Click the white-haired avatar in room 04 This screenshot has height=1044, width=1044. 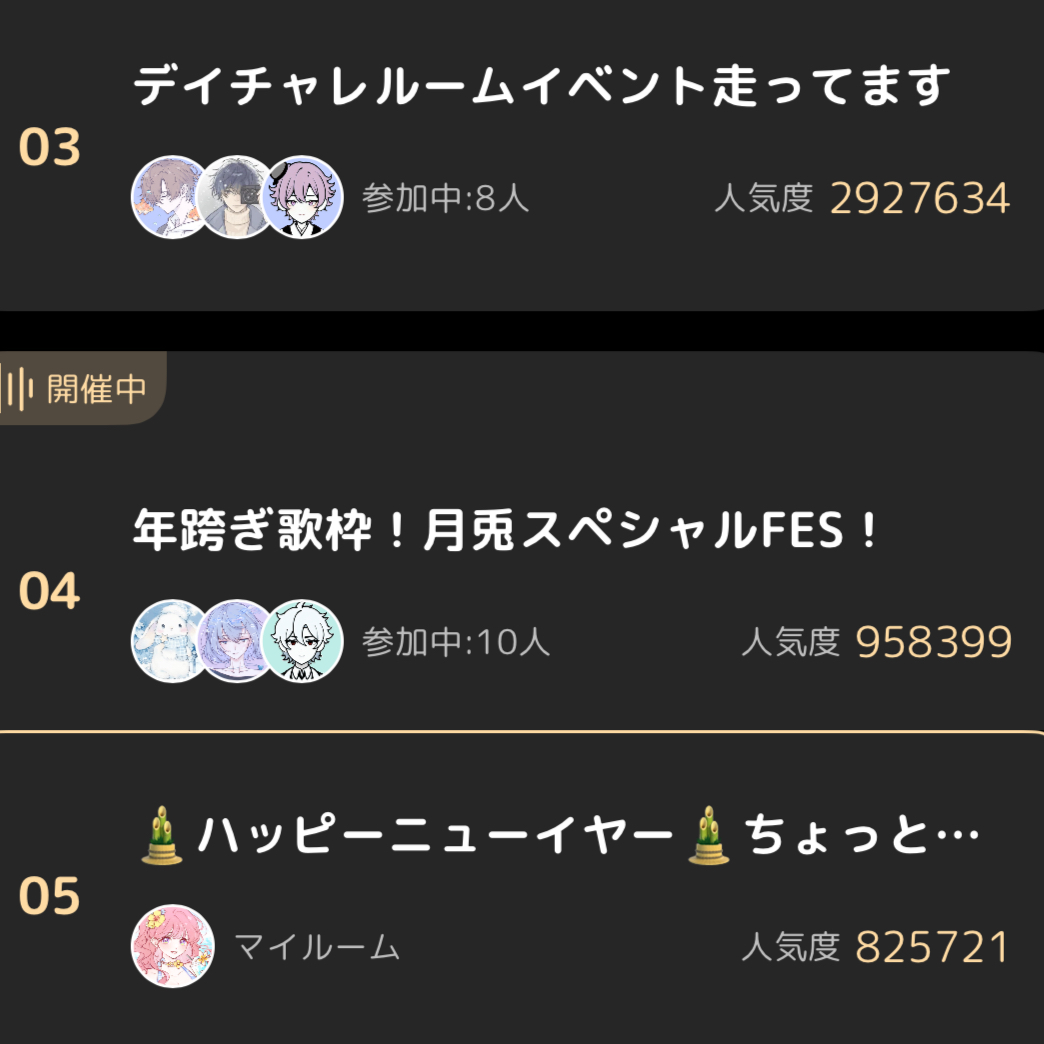(303, 641)
